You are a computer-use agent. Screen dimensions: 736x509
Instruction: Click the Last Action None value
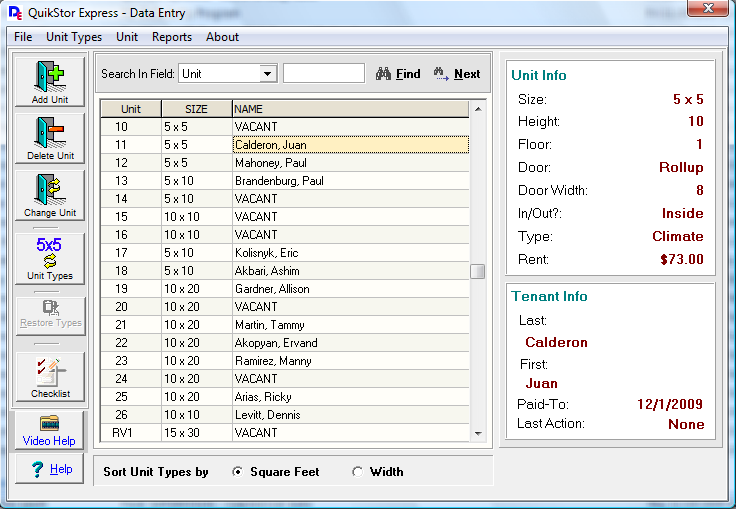tap(686, 424)
